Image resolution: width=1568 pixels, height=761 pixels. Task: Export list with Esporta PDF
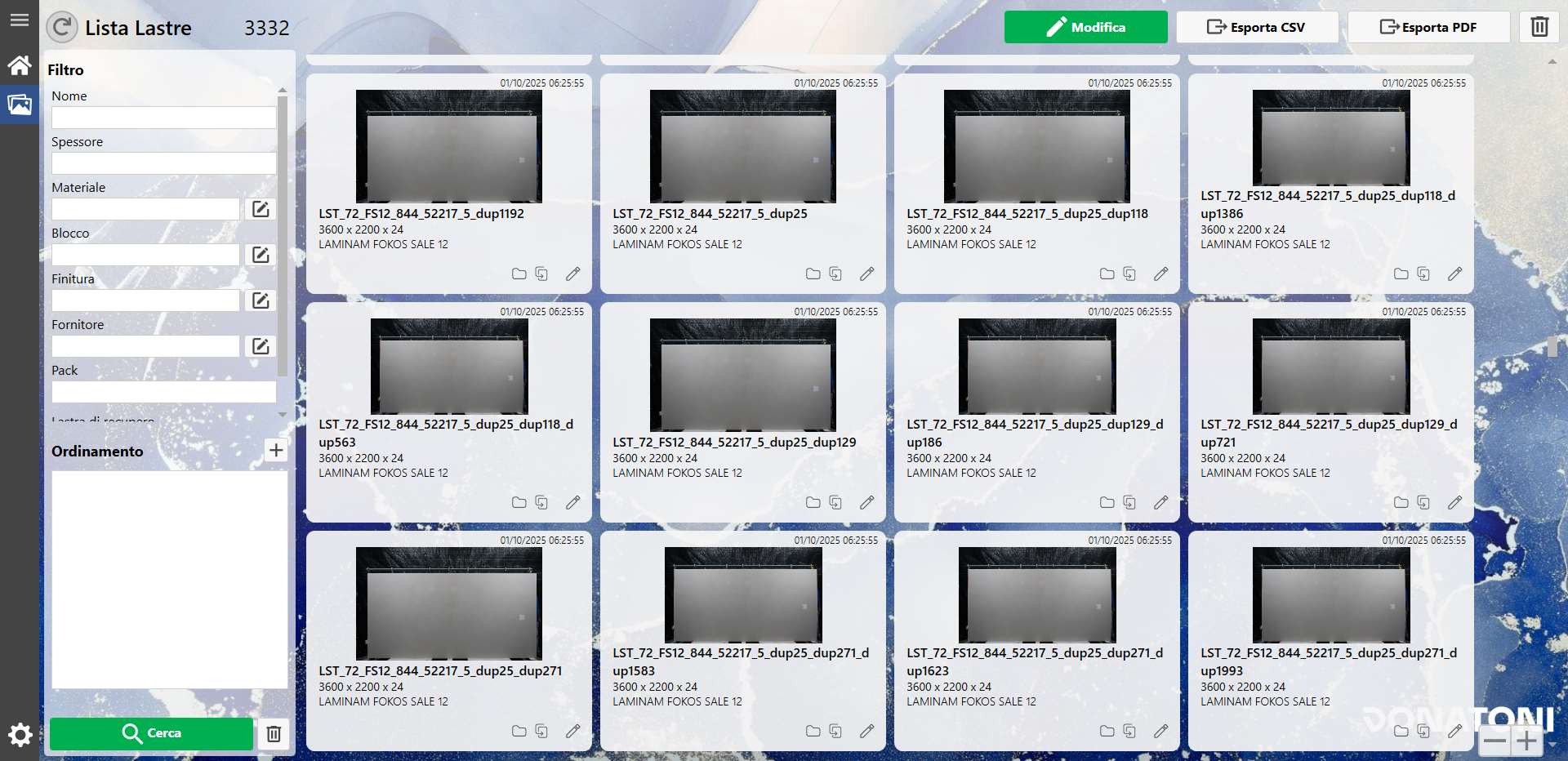pos(1428,27)
